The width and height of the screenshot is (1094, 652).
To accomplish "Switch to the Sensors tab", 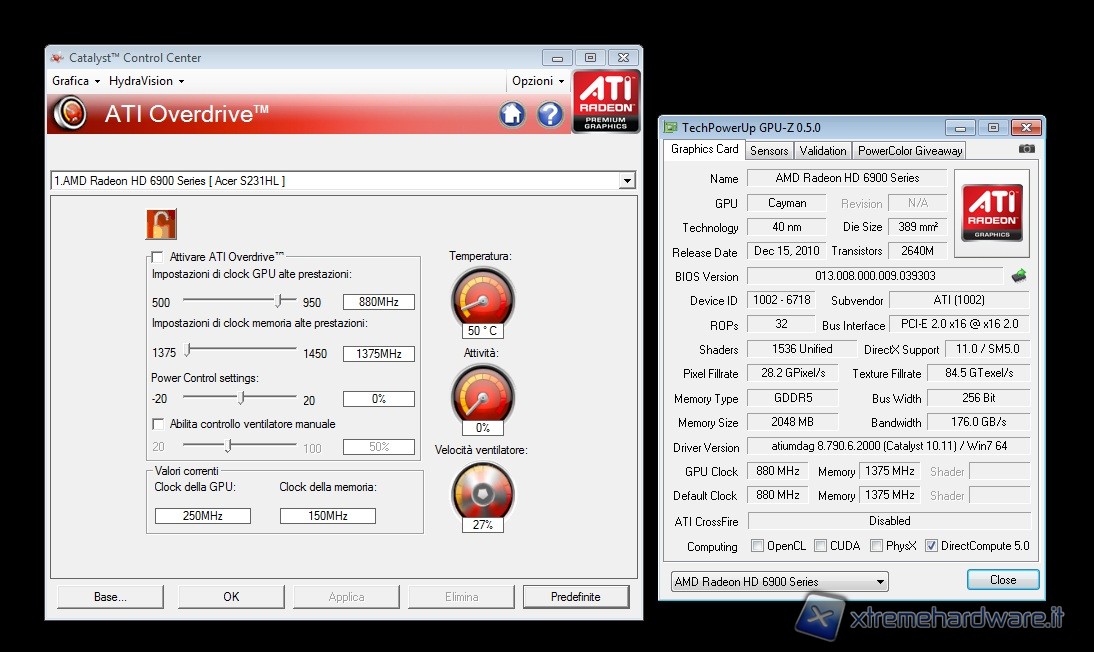I will (x=769, y=150).
